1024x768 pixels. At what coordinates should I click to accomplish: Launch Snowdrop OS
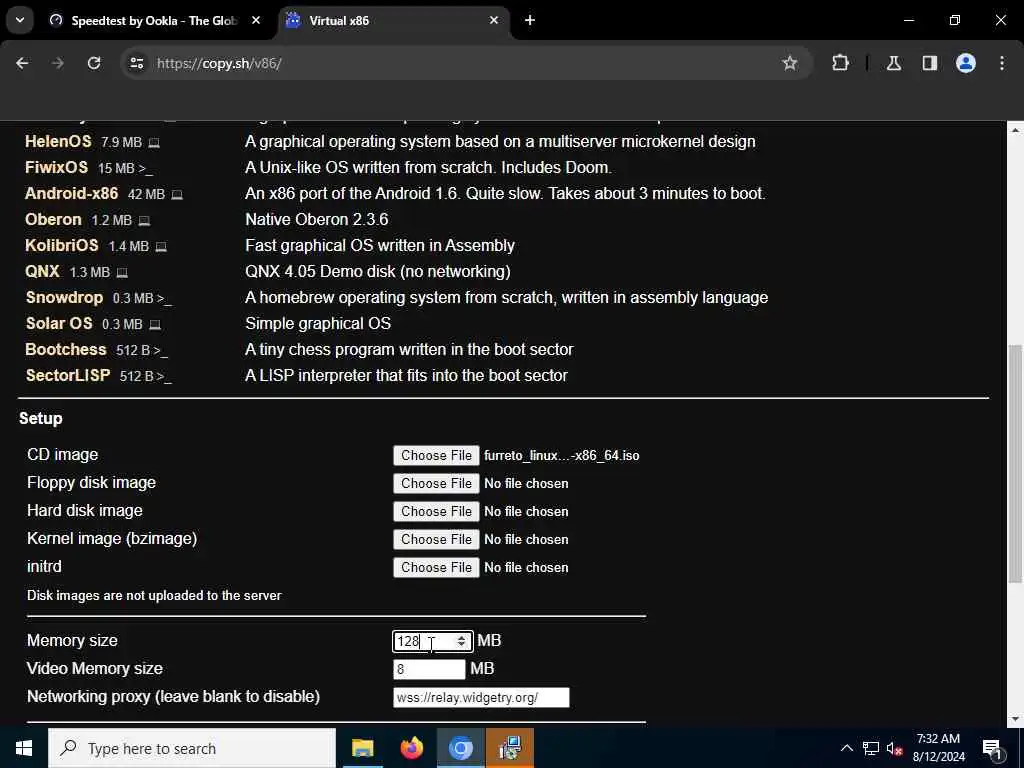64,297
